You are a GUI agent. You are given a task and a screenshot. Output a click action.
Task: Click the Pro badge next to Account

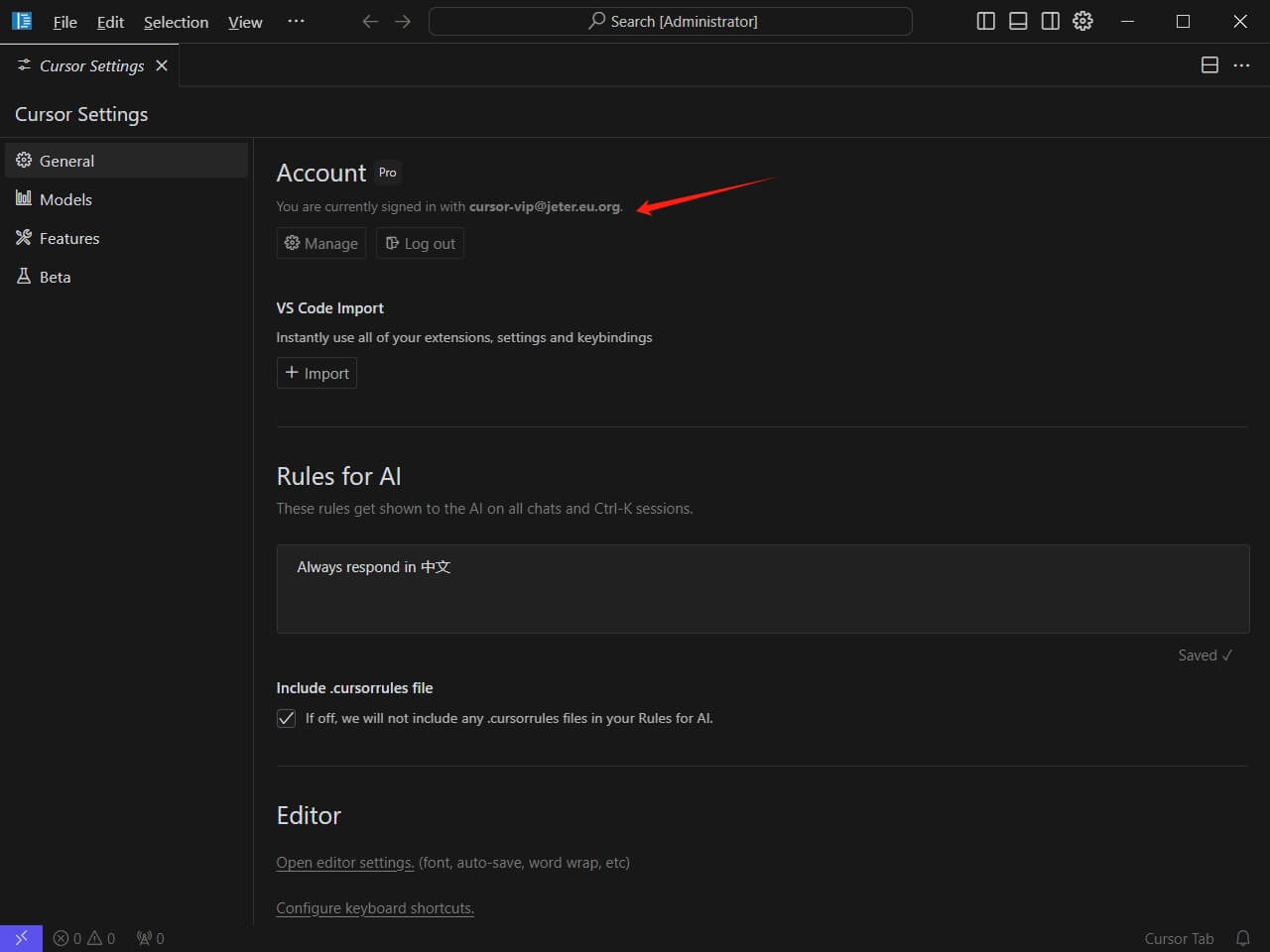[387, 173]
